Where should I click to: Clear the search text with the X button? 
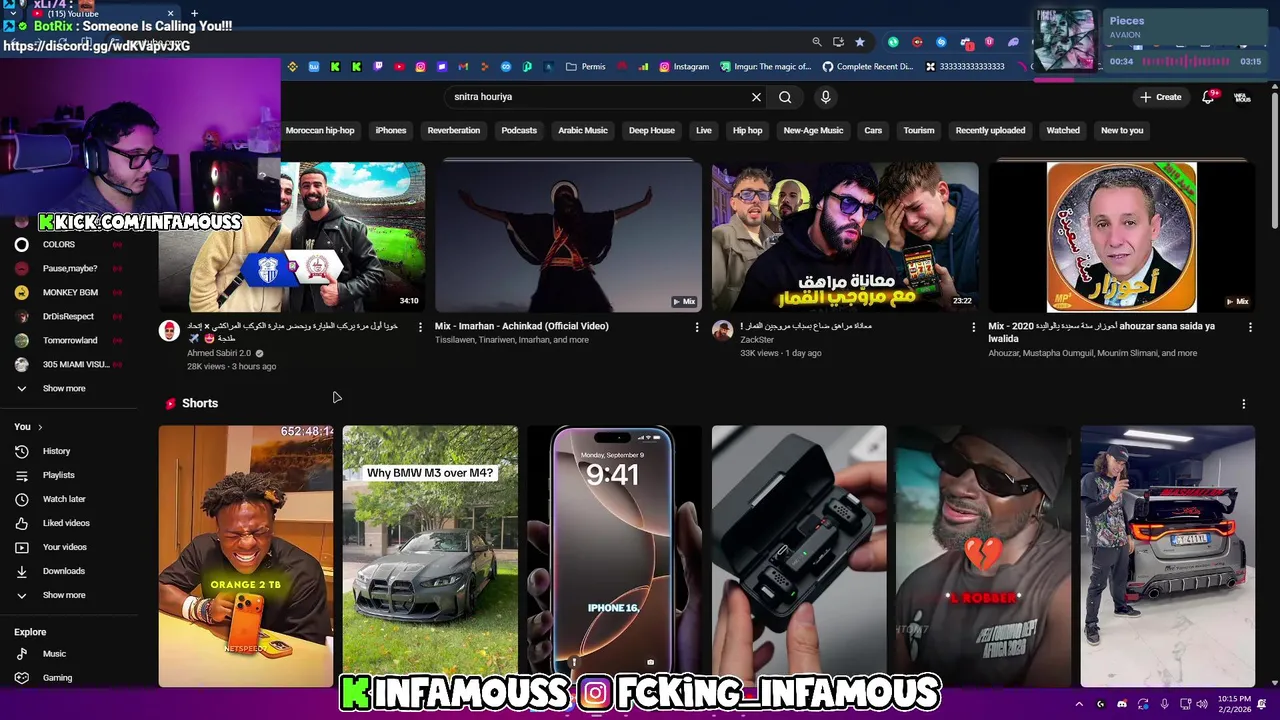756,97
